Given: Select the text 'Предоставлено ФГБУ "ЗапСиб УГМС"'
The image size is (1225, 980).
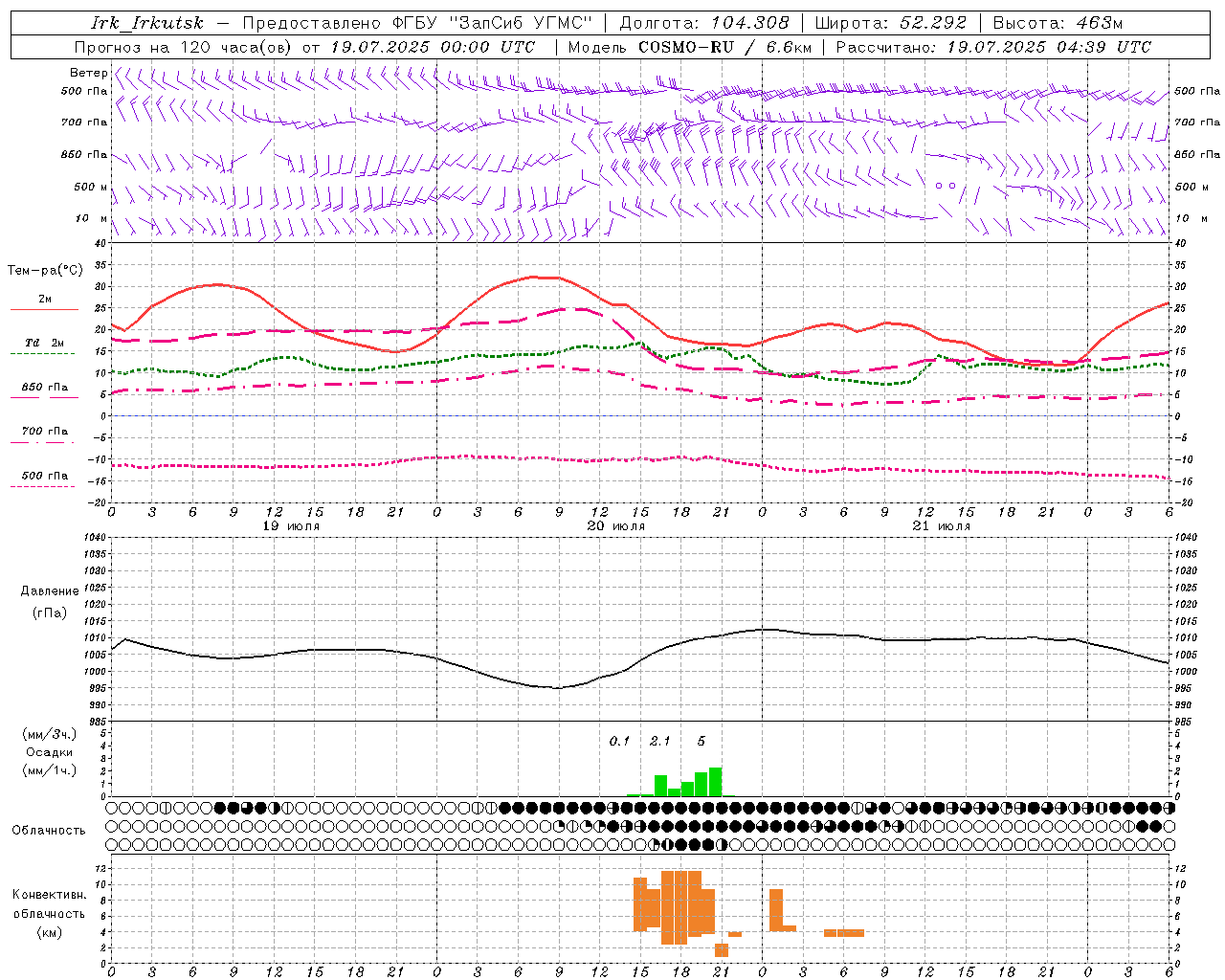Looking at the screenshot, I should (417, 23).
